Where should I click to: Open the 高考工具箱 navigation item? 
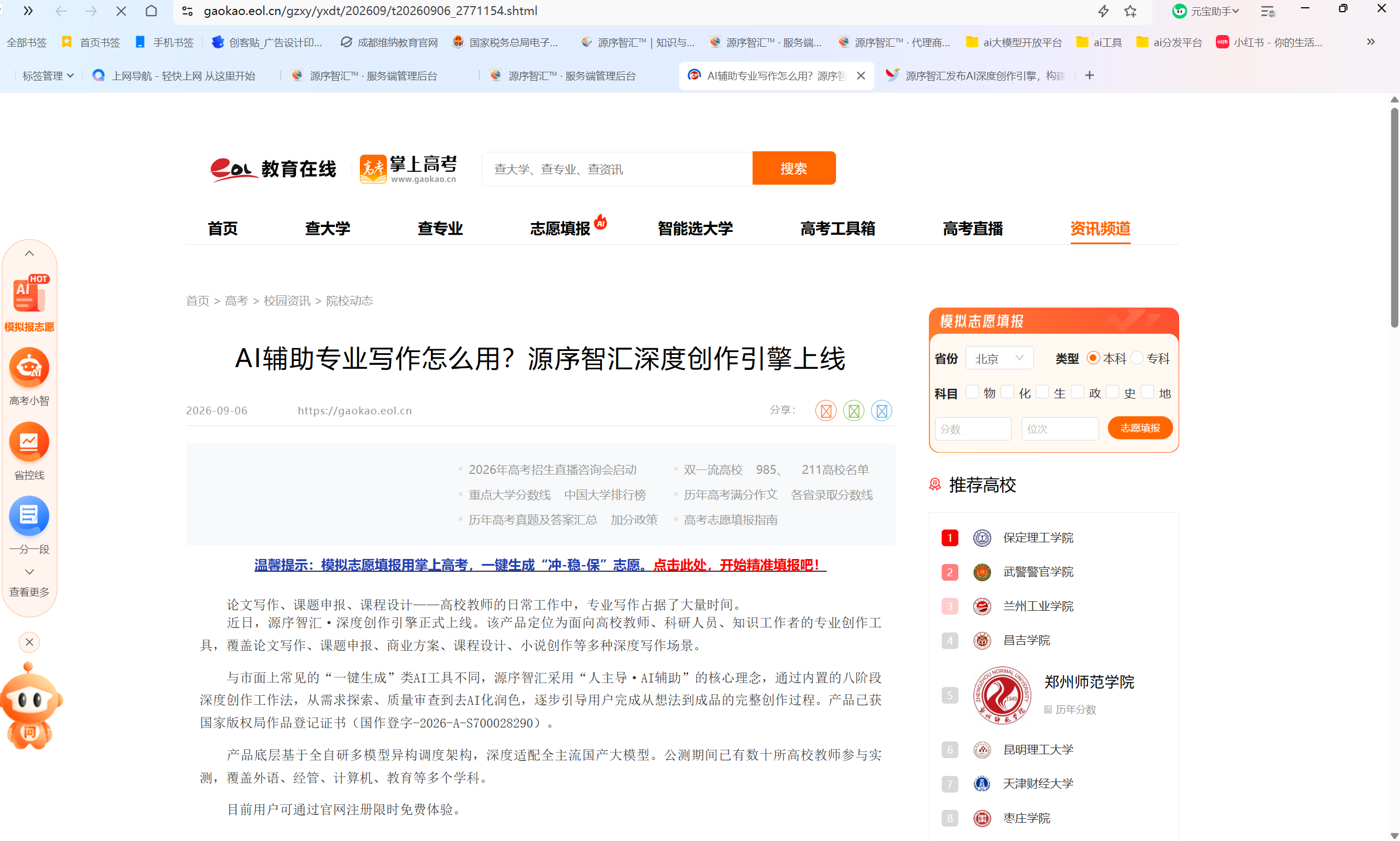click(838, 229)
